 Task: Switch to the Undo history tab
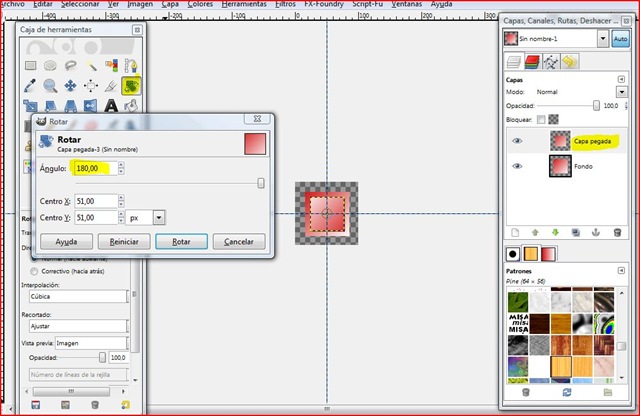click(569, 62)
